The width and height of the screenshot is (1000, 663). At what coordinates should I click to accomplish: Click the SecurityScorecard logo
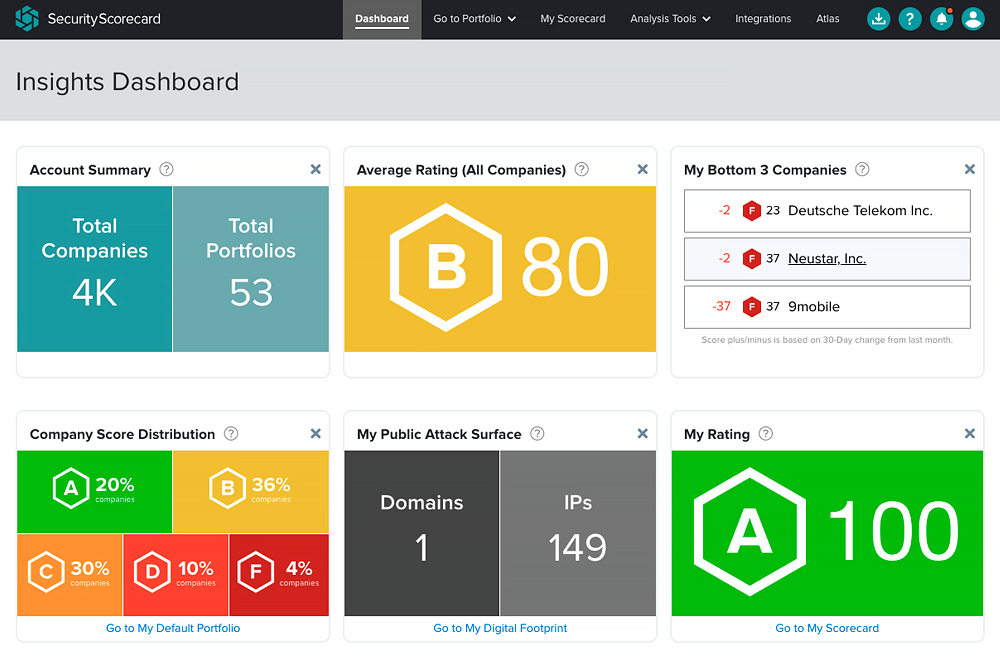click(x=88, y=18)
